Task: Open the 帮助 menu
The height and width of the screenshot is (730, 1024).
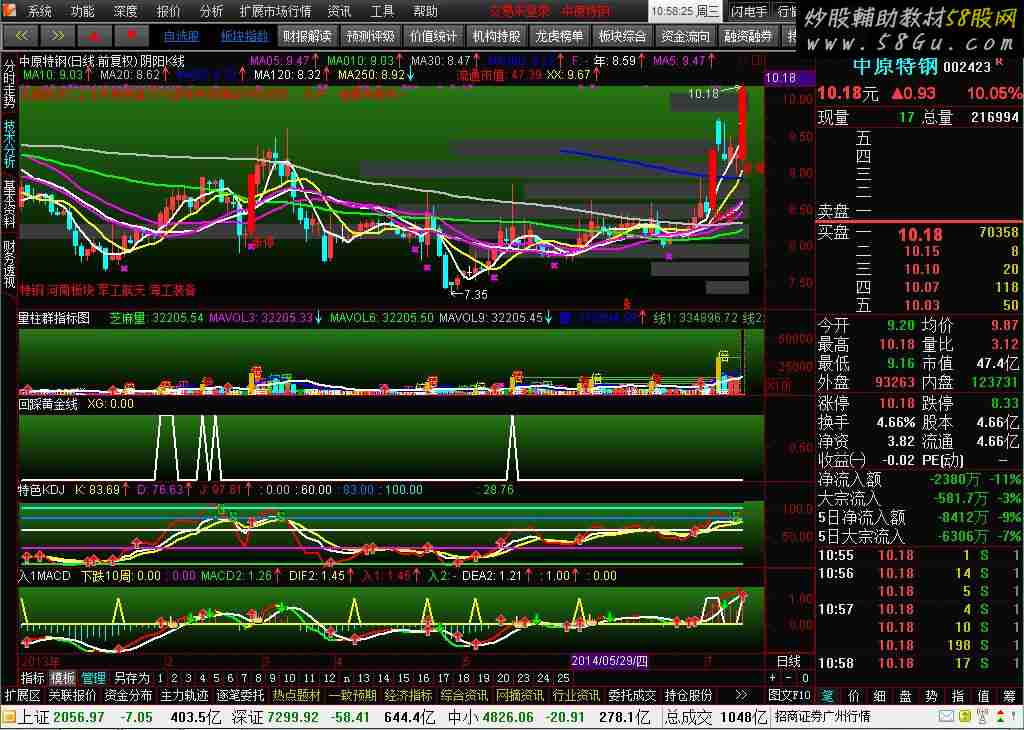Action: click(x=425, y=11)
